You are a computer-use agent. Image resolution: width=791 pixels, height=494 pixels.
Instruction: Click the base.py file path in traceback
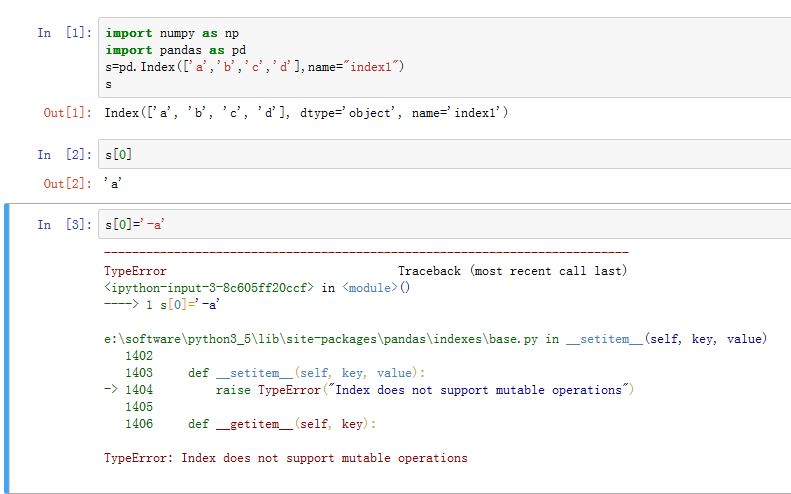pos(322,339)
